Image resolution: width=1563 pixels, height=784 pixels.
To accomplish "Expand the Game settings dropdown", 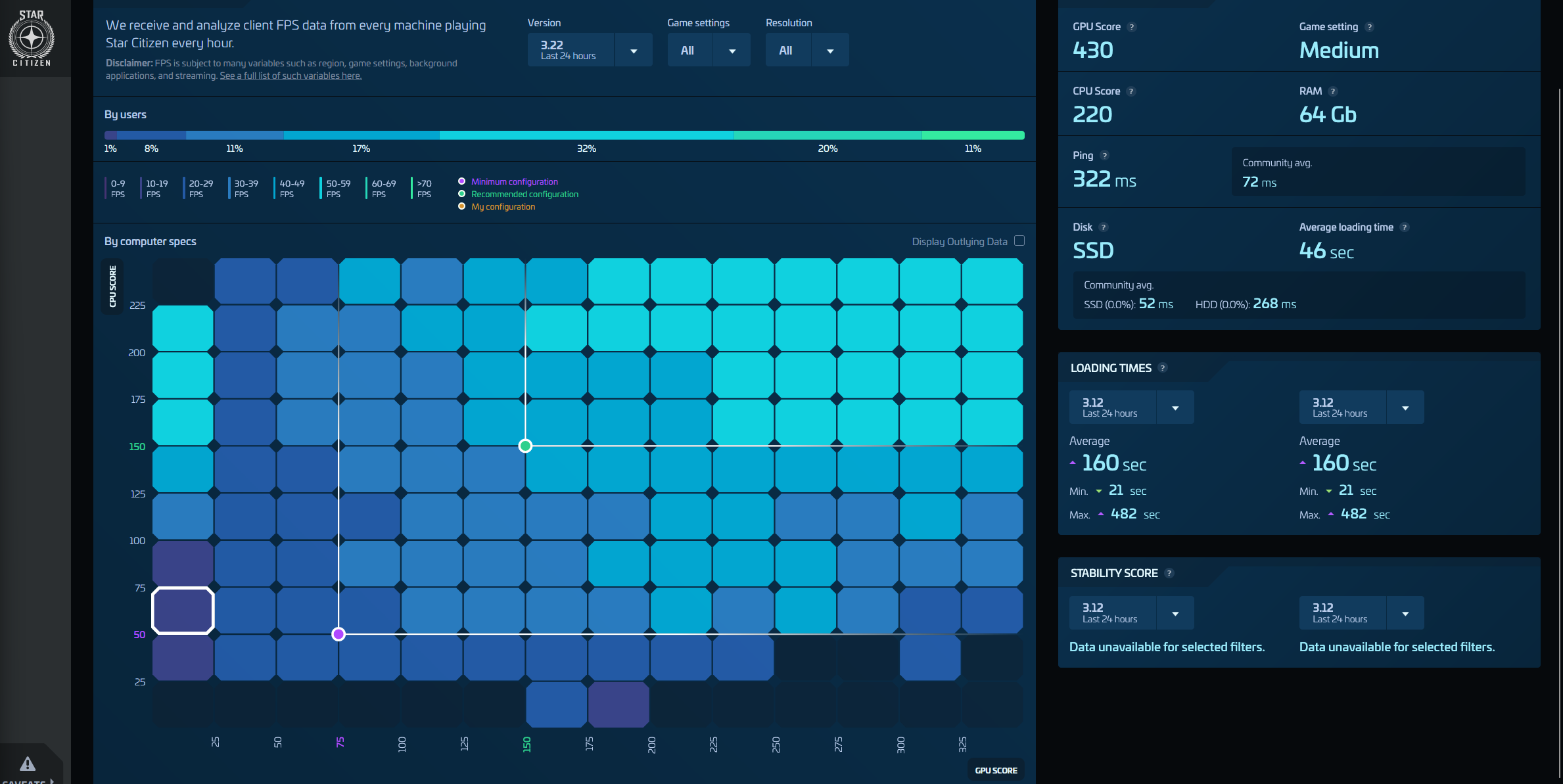I will click(732, 51).
